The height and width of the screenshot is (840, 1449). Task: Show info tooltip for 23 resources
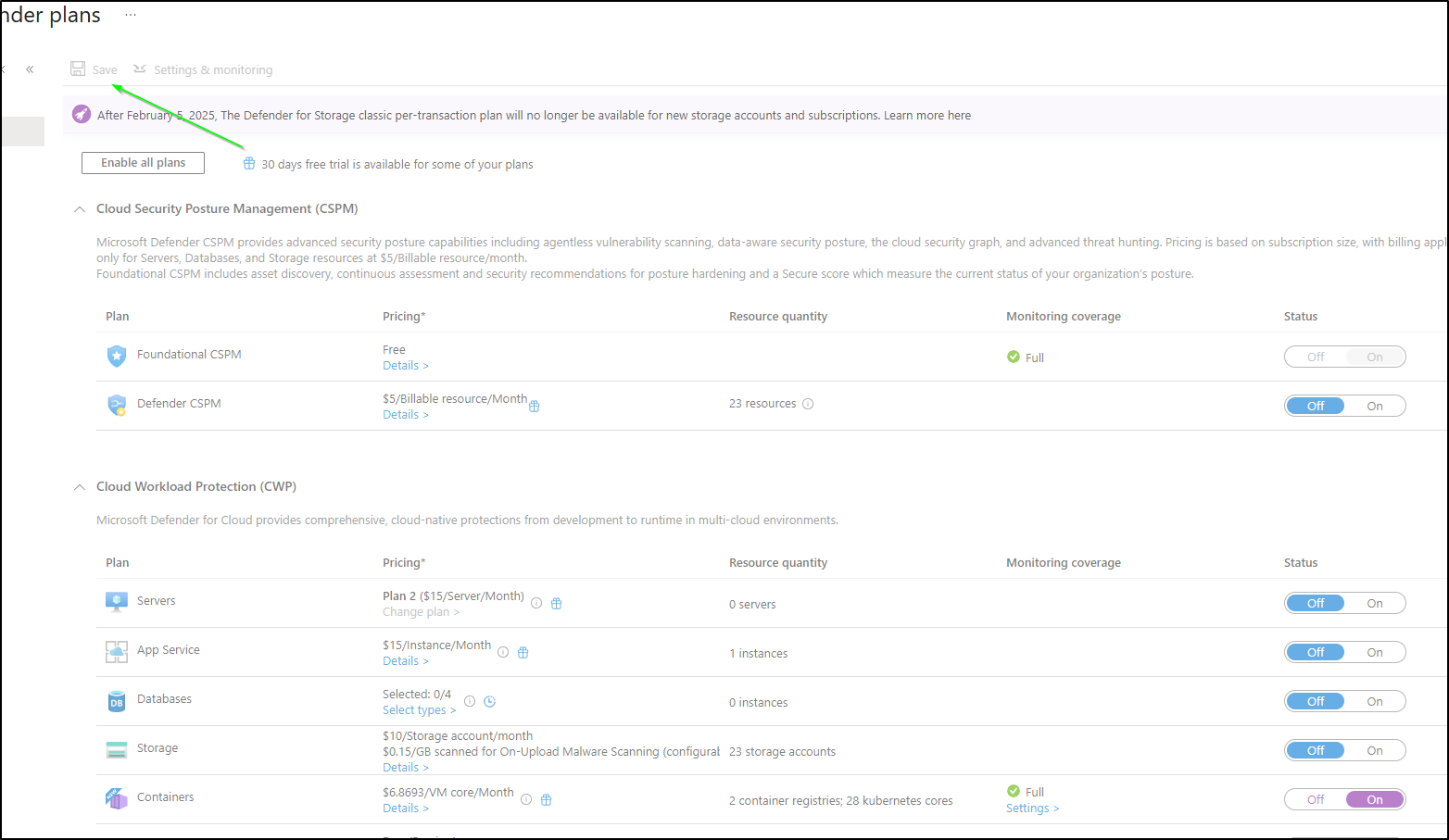[808, 404]
